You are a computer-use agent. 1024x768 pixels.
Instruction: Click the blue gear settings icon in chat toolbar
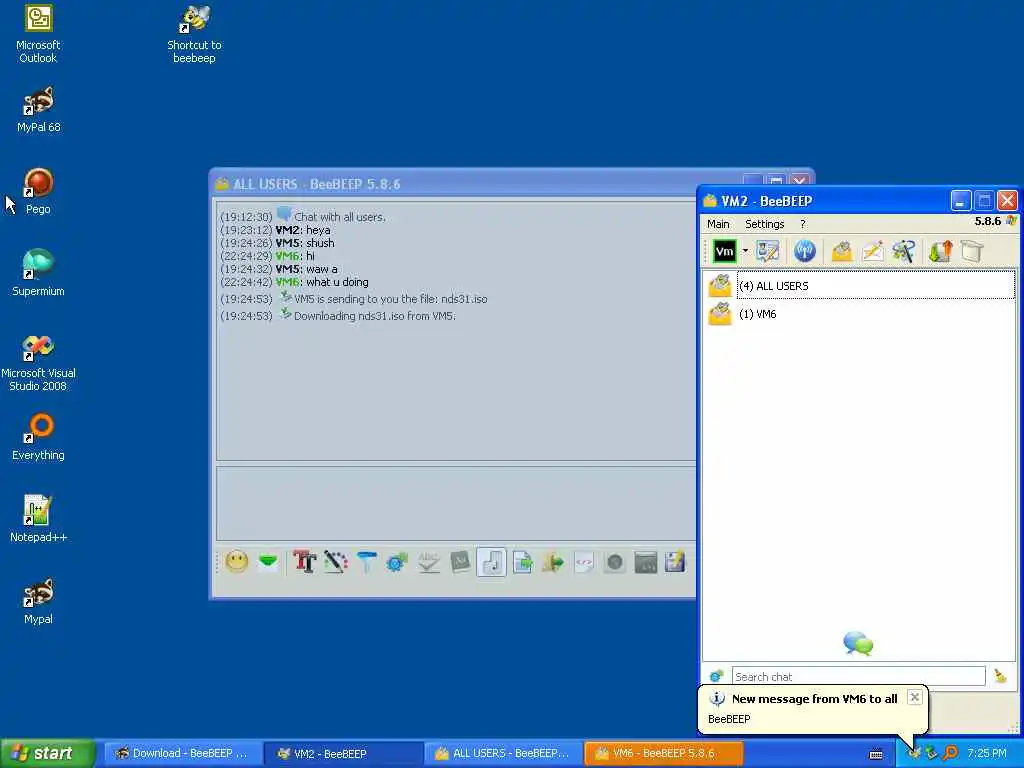397,562
